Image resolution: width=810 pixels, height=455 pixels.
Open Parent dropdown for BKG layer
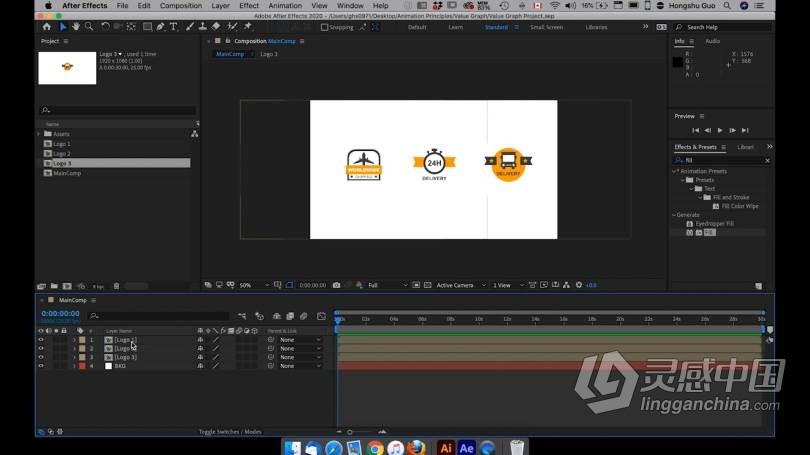tap(300, 366)
